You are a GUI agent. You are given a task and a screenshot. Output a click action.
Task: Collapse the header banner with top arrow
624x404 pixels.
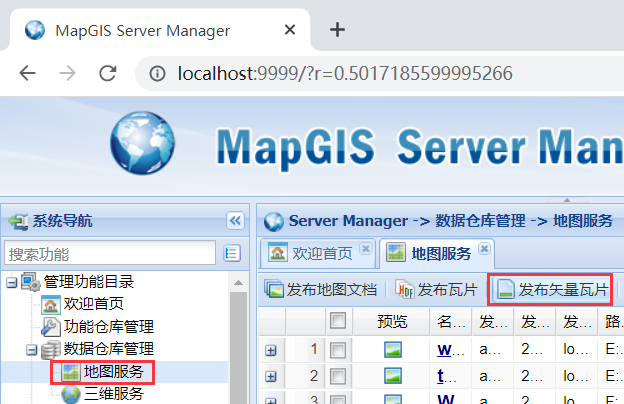(567, 200)
